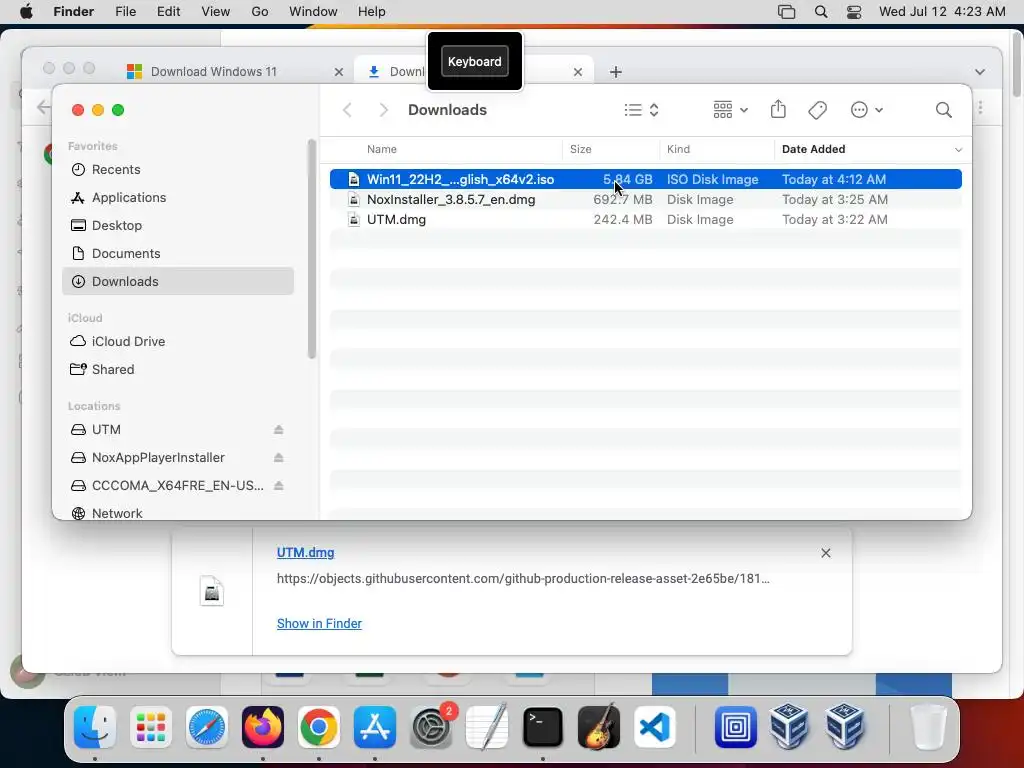The height and width of the screenshot is (768, 1024).
Task: Go forward in Finder navigation
Action: (383, 110)
